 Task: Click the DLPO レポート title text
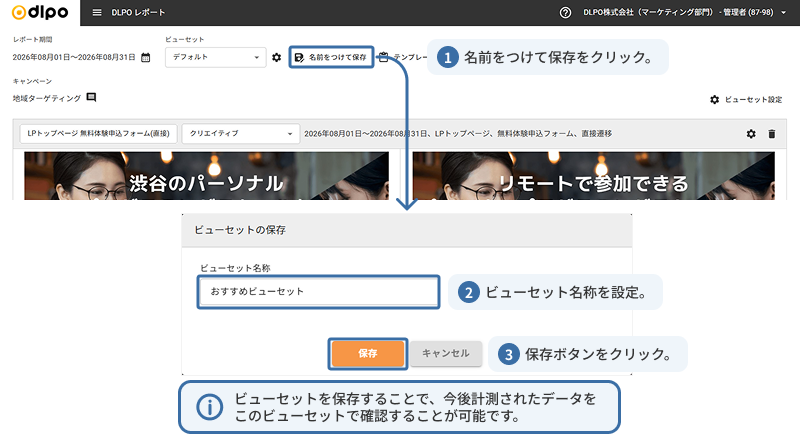[138, 12]
